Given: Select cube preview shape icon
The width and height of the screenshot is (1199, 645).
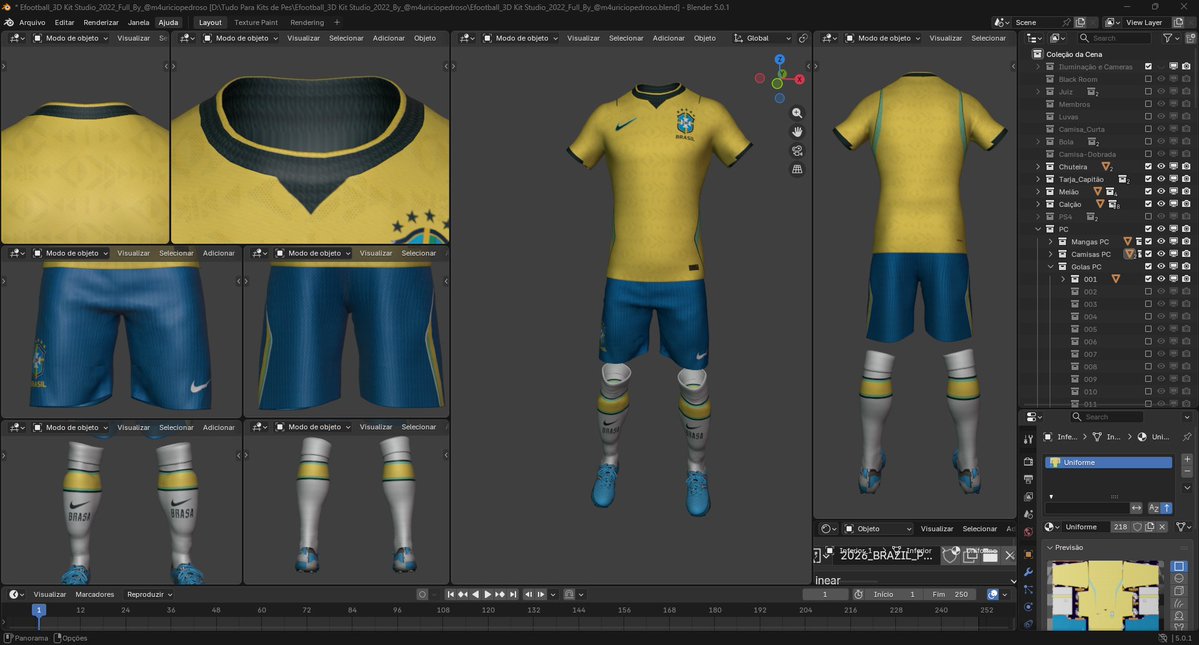Looking at the screenshot, I should pos(1179,591).
